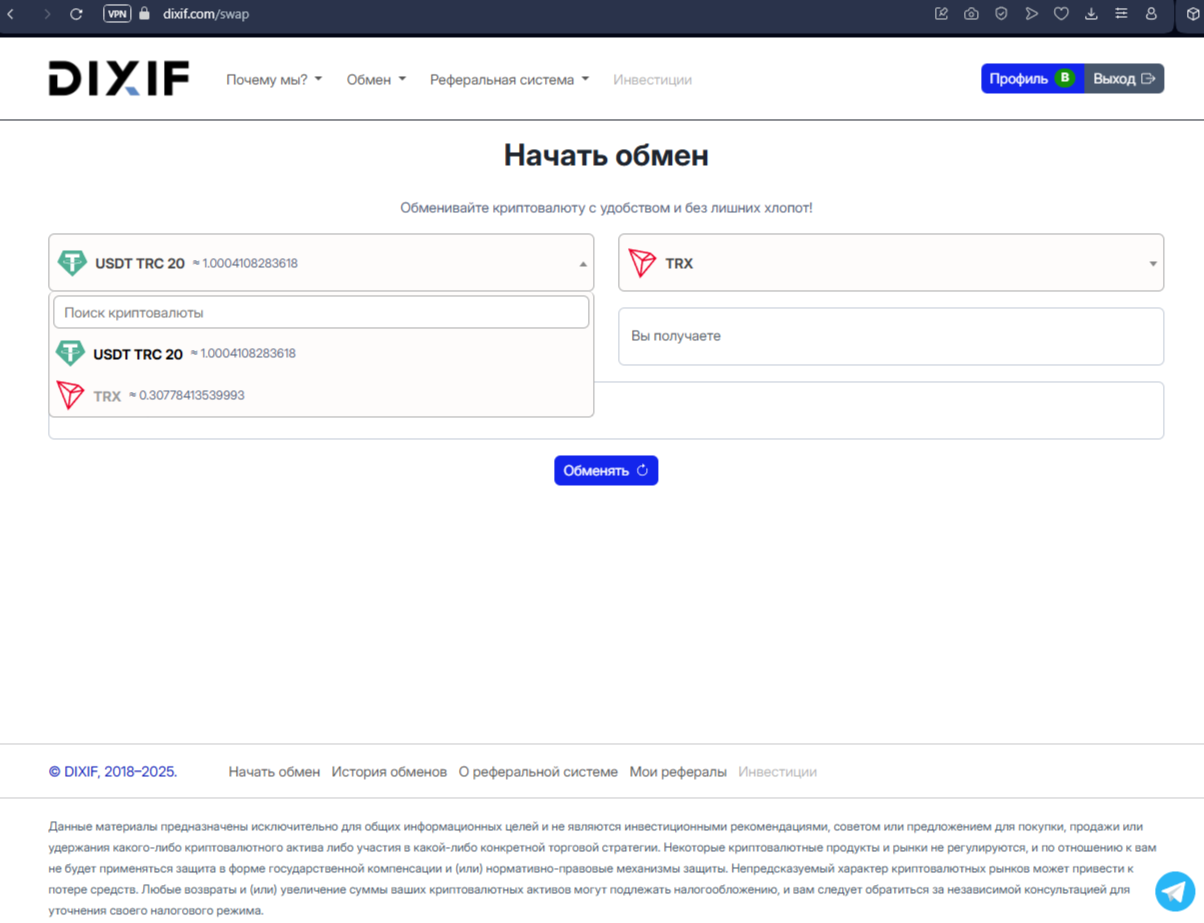Click the 'Обменять' button

(x=606, y=470)
